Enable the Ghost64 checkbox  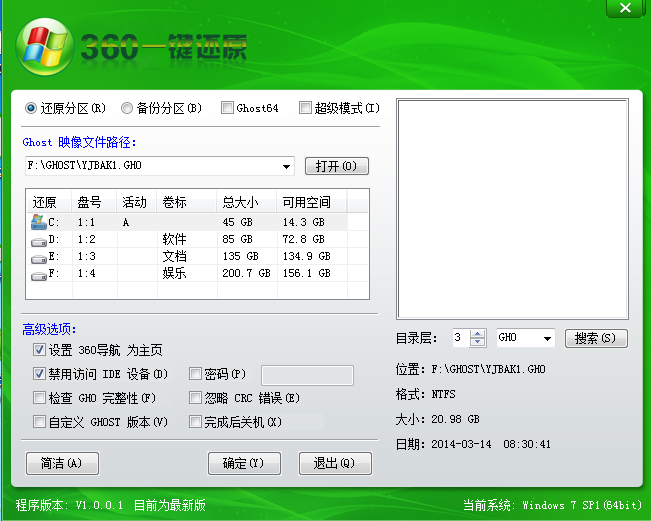click(x=228, y=108)
